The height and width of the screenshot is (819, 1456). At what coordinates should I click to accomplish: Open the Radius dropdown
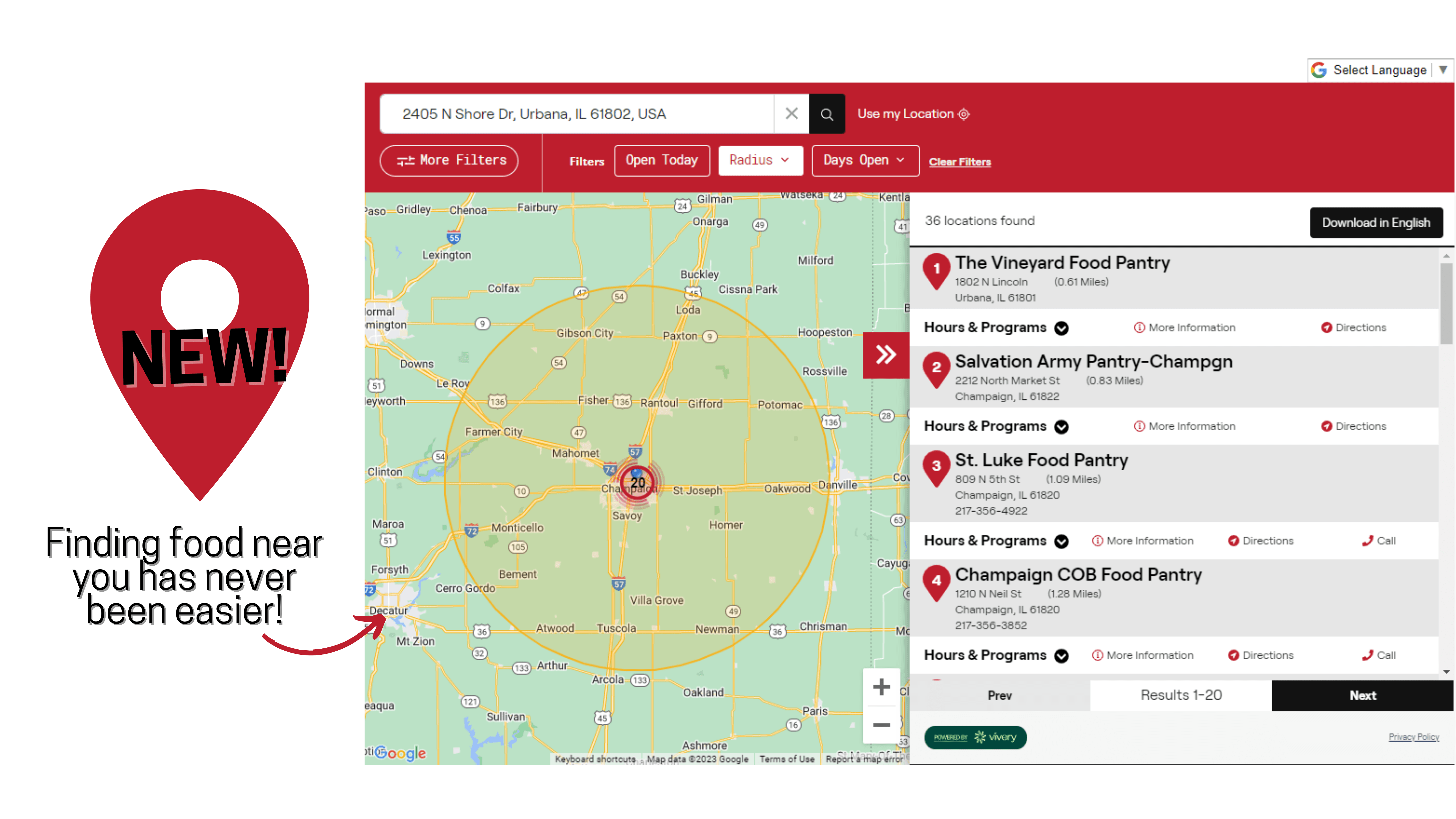(760, 160)
